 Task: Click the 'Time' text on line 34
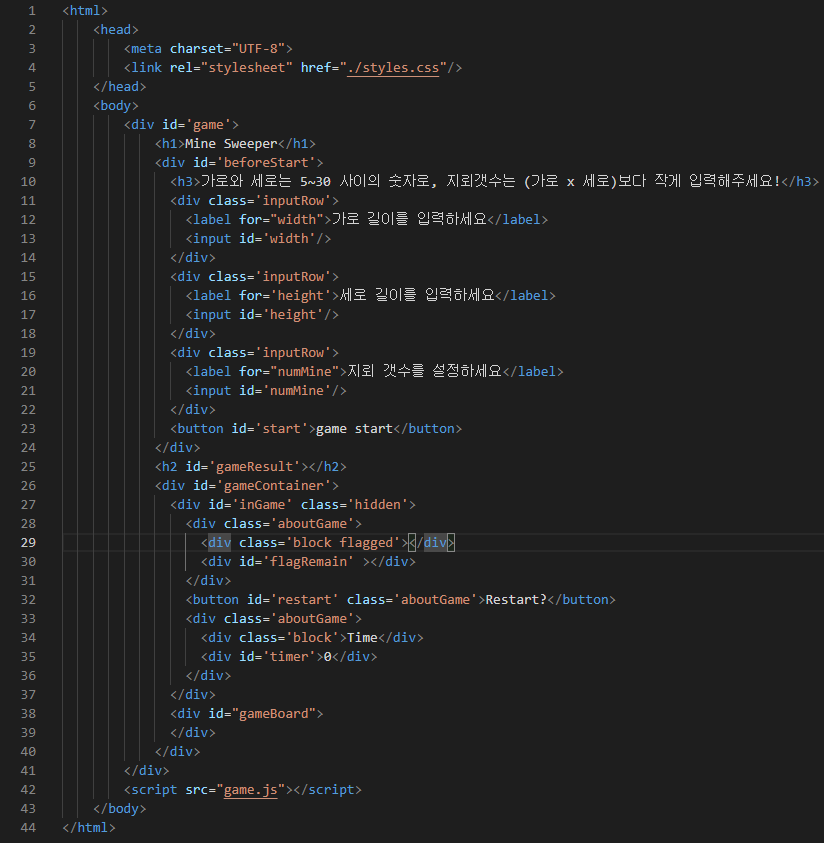(362, 638)
